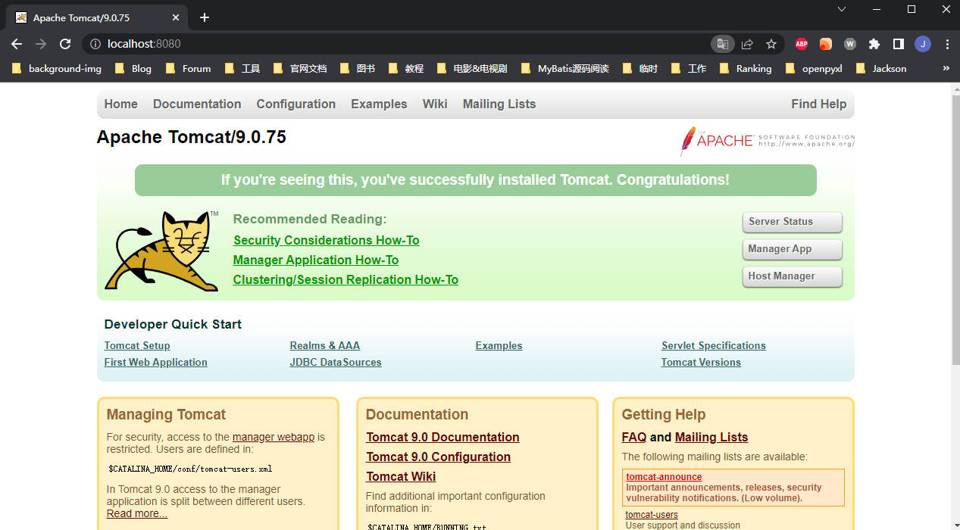Open Security Considerations How-To link

coord(326,240)
